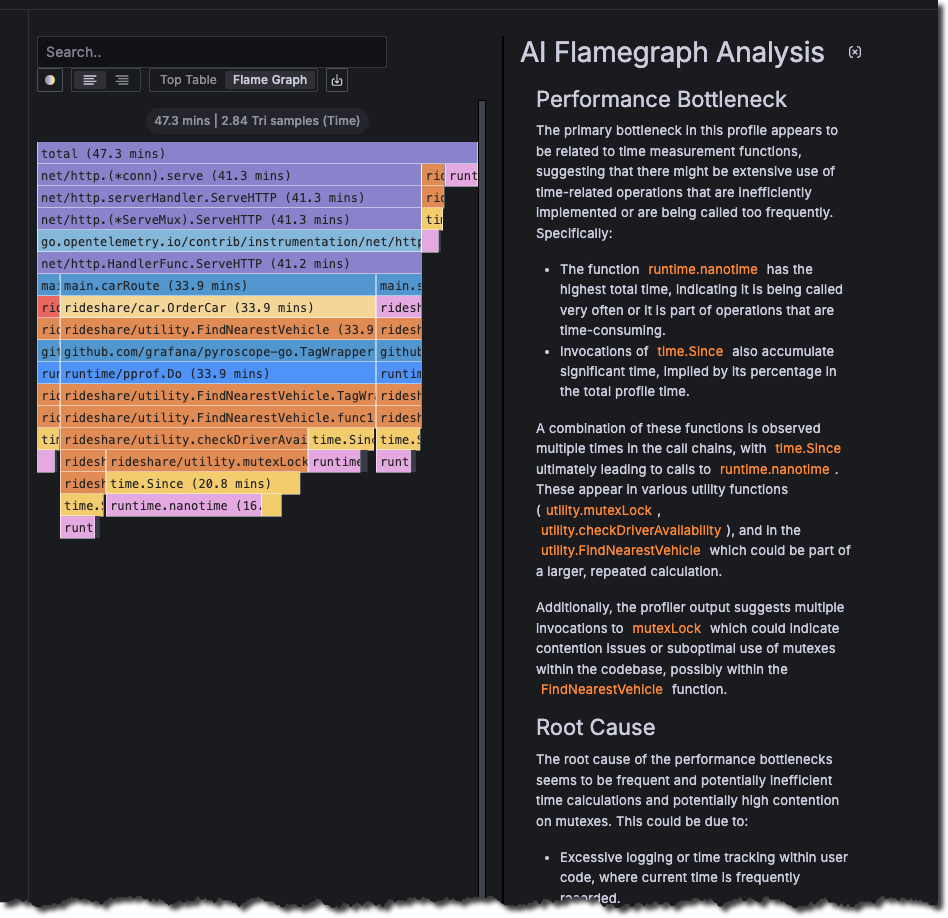Click the FindNearestVehicle highlighted function name
Viewport: 948px width, 918px height.
[601, 689]
